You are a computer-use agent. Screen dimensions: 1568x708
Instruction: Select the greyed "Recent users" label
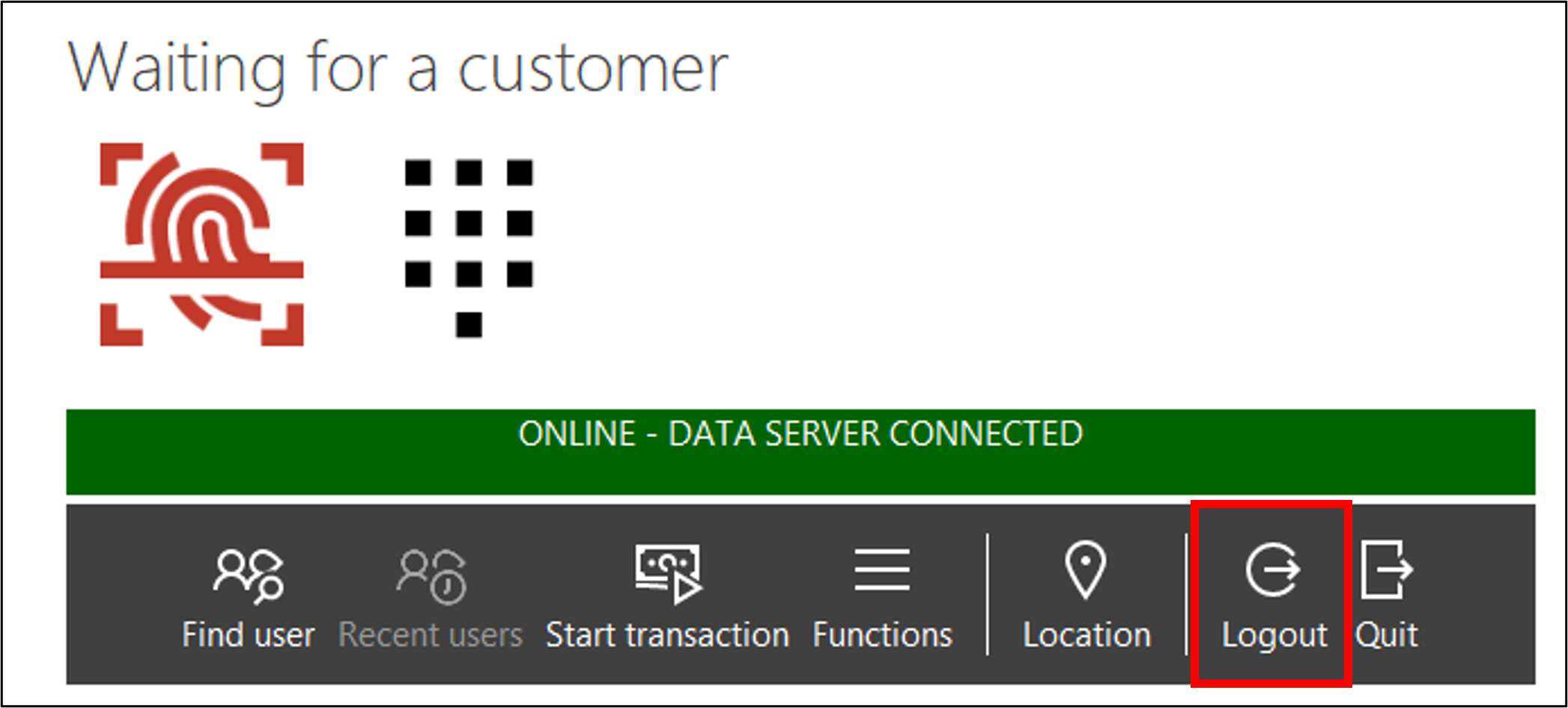[431, 635]
